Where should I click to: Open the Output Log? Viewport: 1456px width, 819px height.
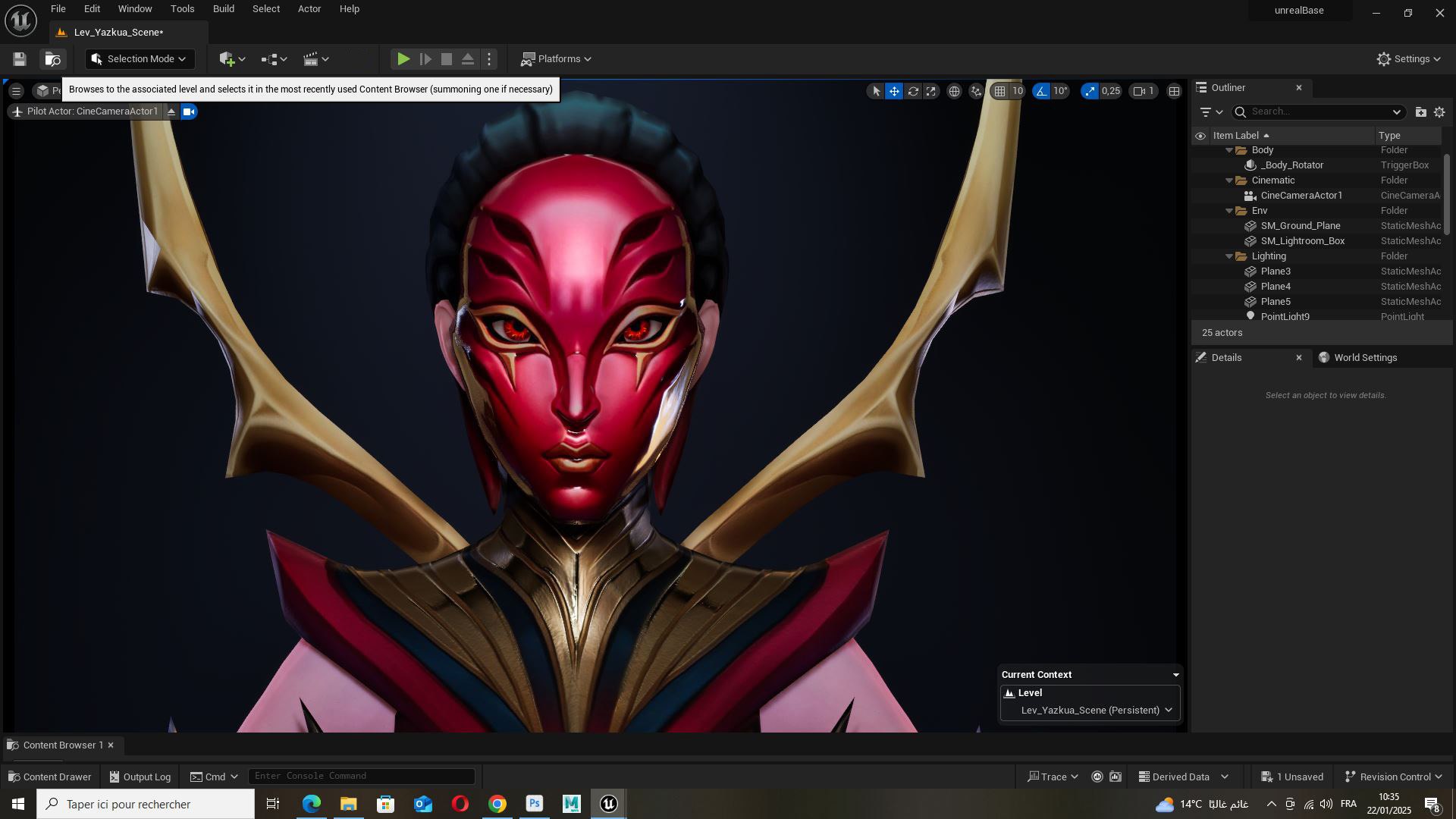(x=140, y=777)
